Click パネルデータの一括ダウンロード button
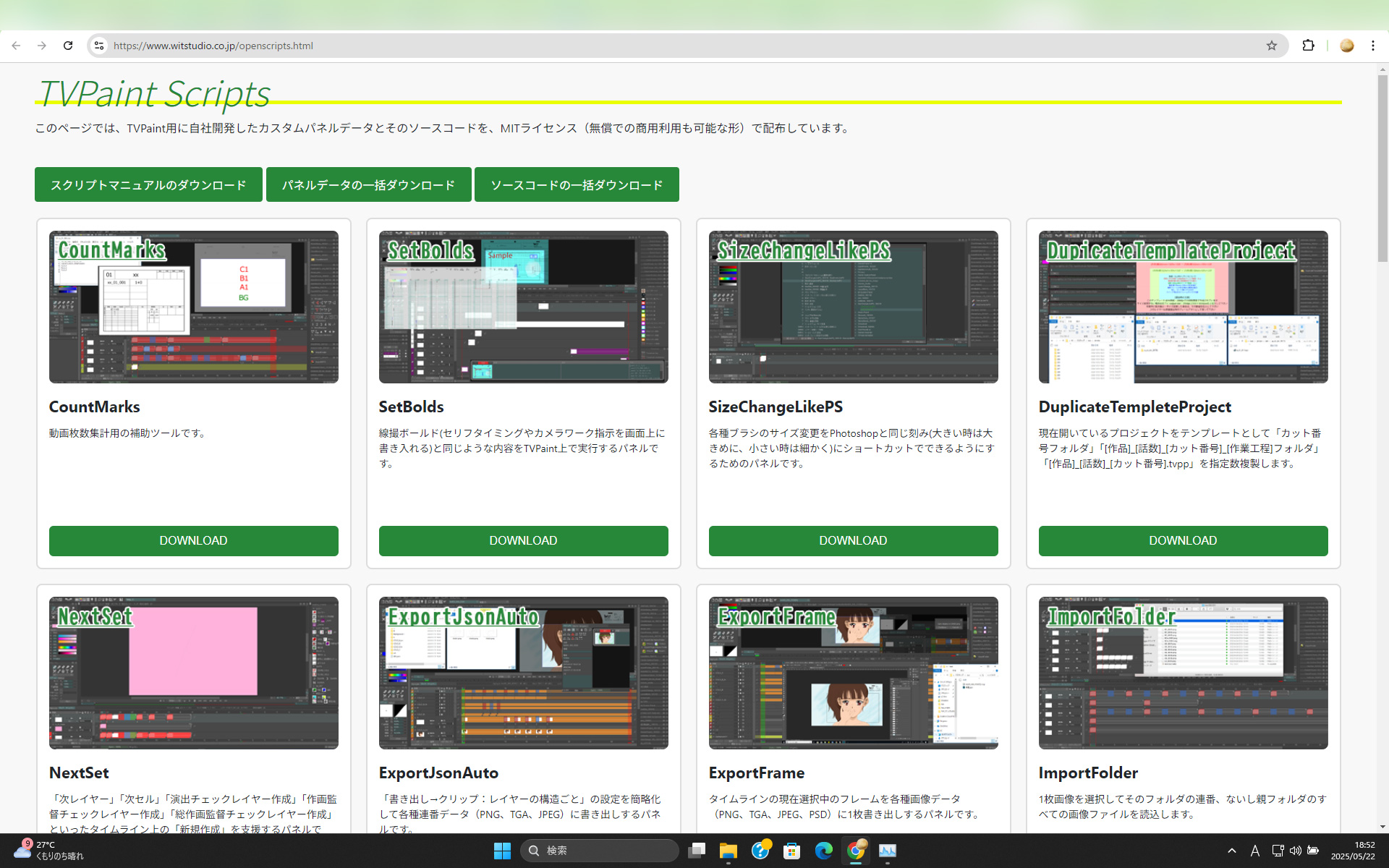 pyautogui.click(x=369, y=184)
